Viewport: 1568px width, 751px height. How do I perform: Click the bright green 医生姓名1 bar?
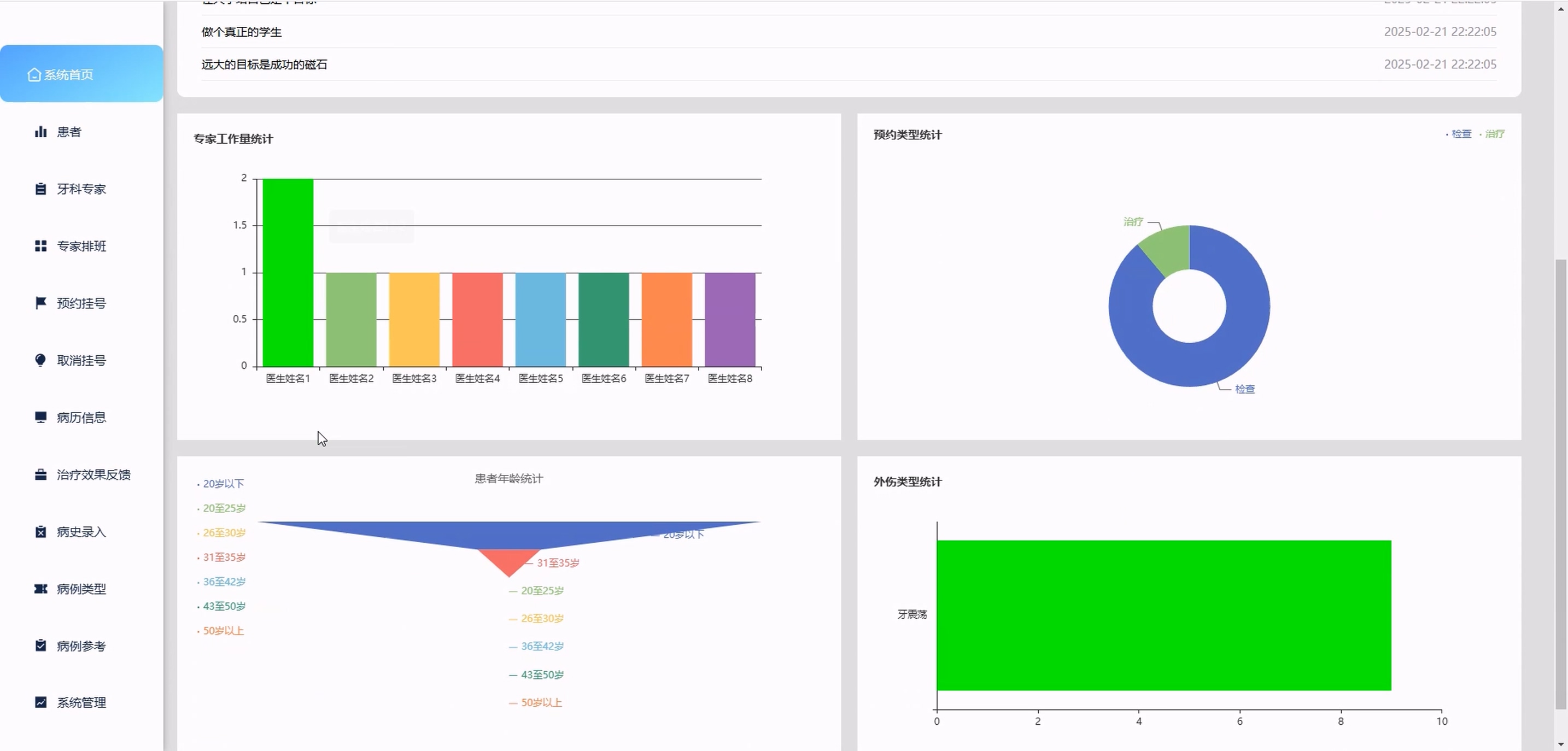click(288, 273)
